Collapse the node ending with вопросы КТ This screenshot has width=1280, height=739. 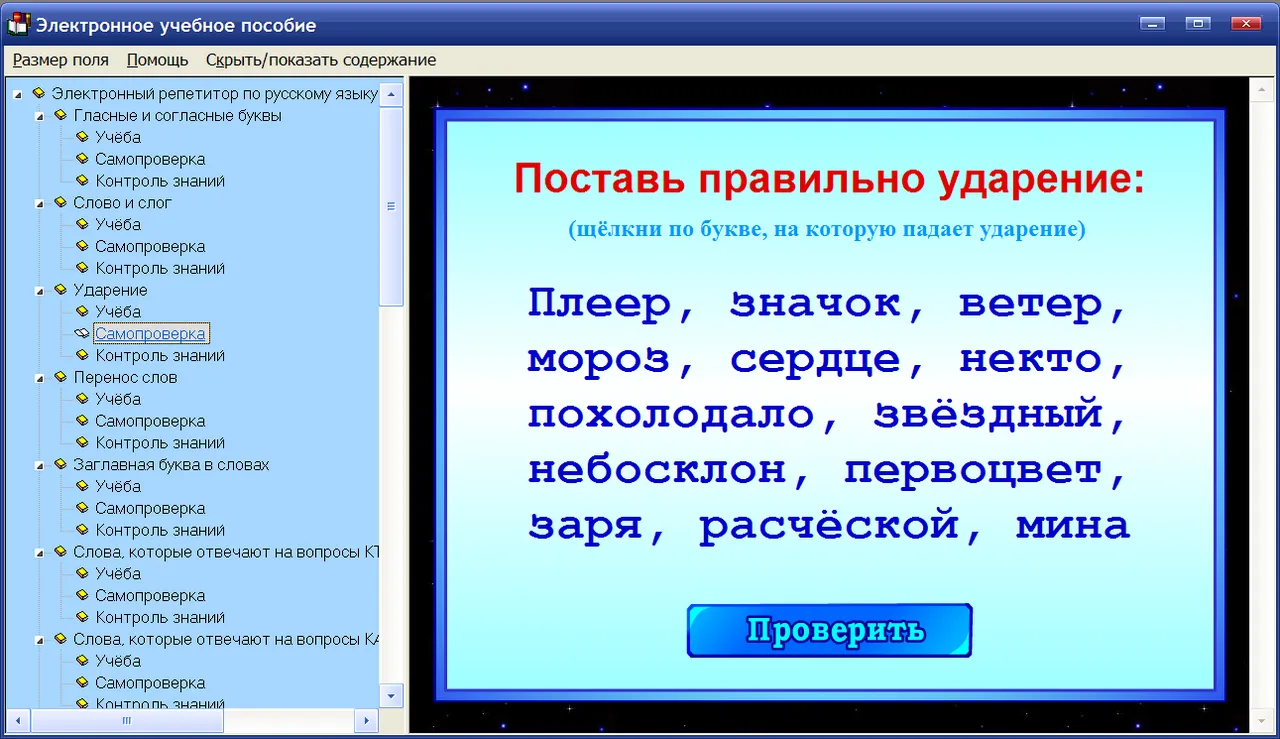coord(40,553)
